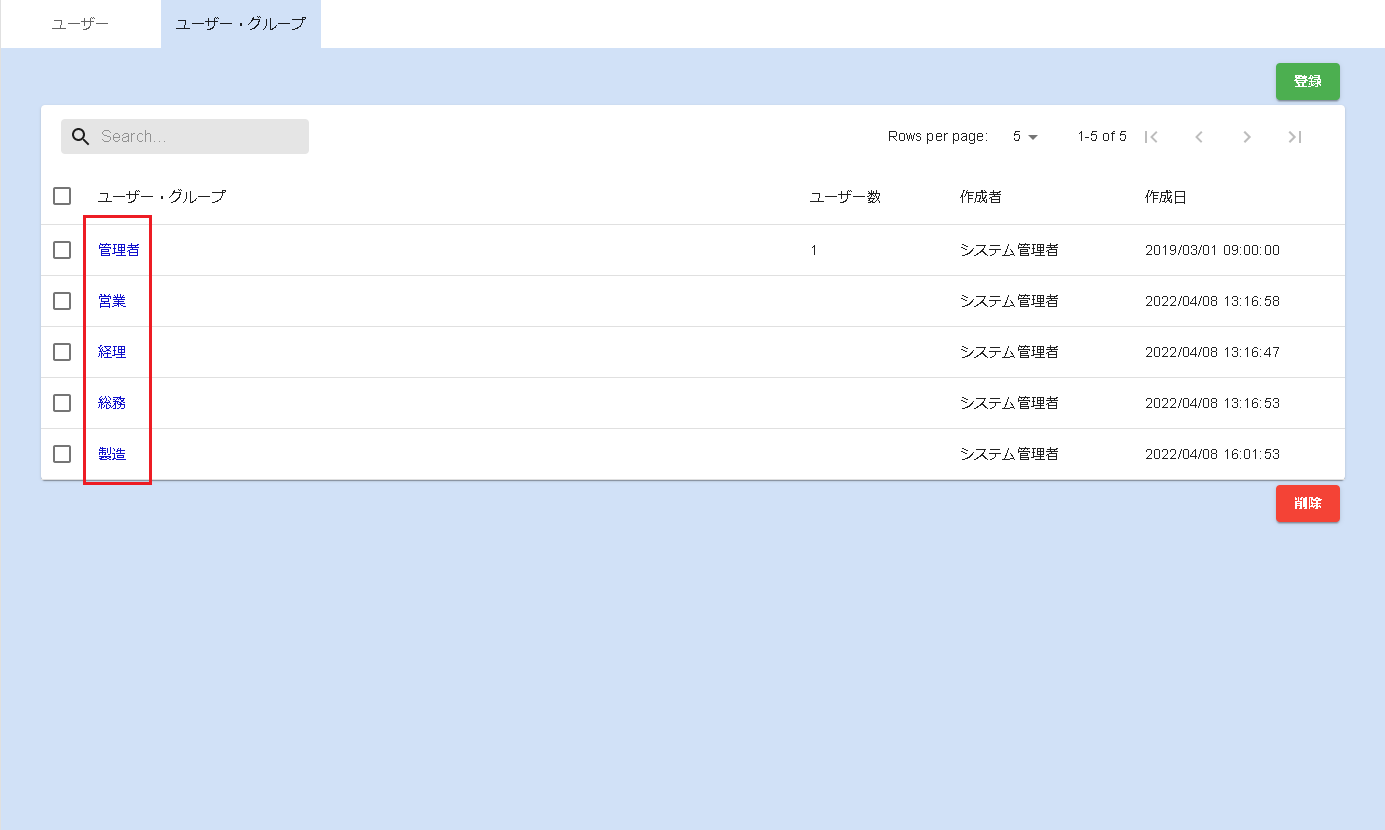Click the ユーザー数 column header
The image size is (1385, 830).
click(x=844, y=197)
